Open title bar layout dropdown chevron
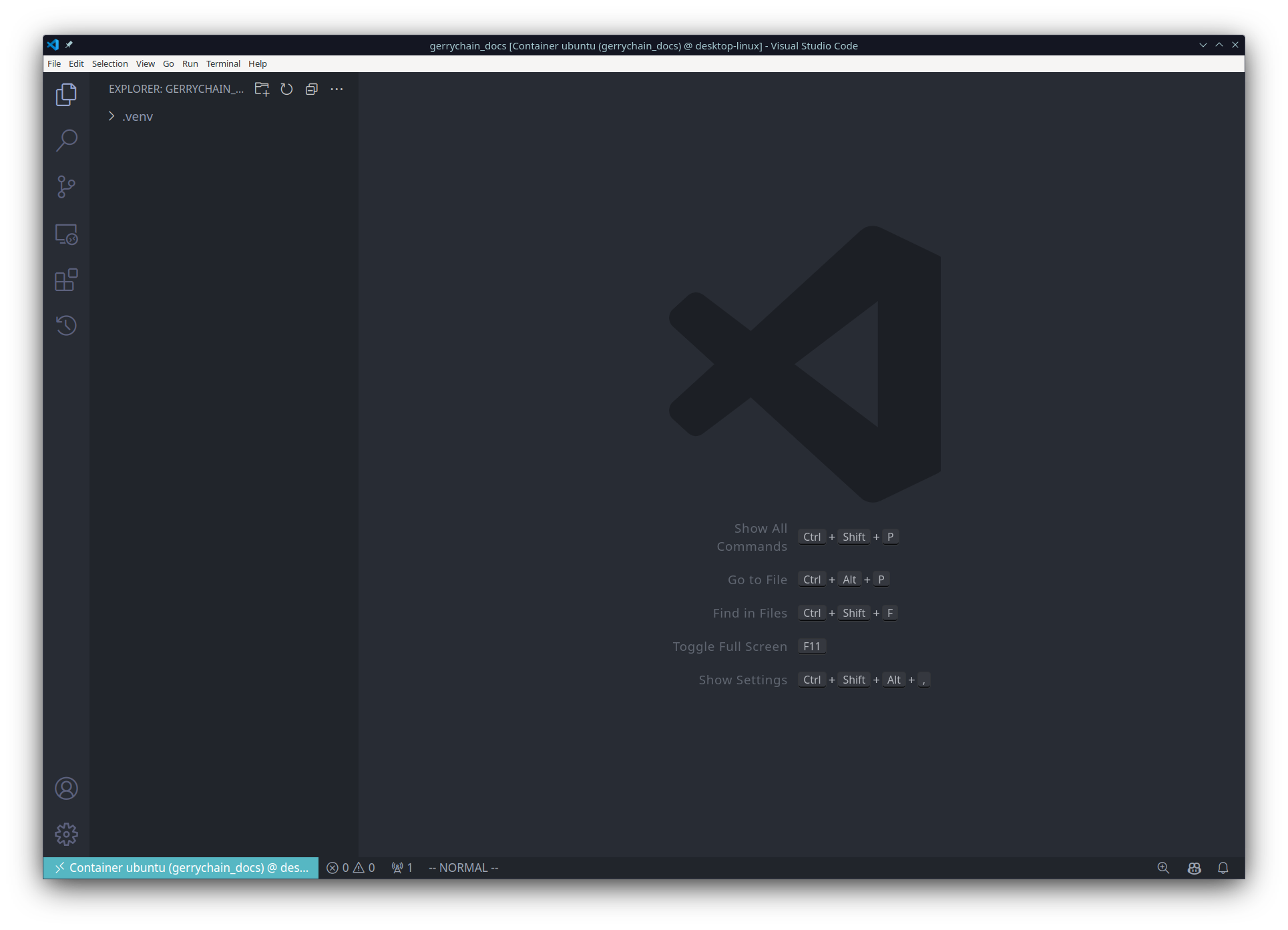Image resolution: width=1288 pixels, height=930 pixels. (x=1203, y=45)
